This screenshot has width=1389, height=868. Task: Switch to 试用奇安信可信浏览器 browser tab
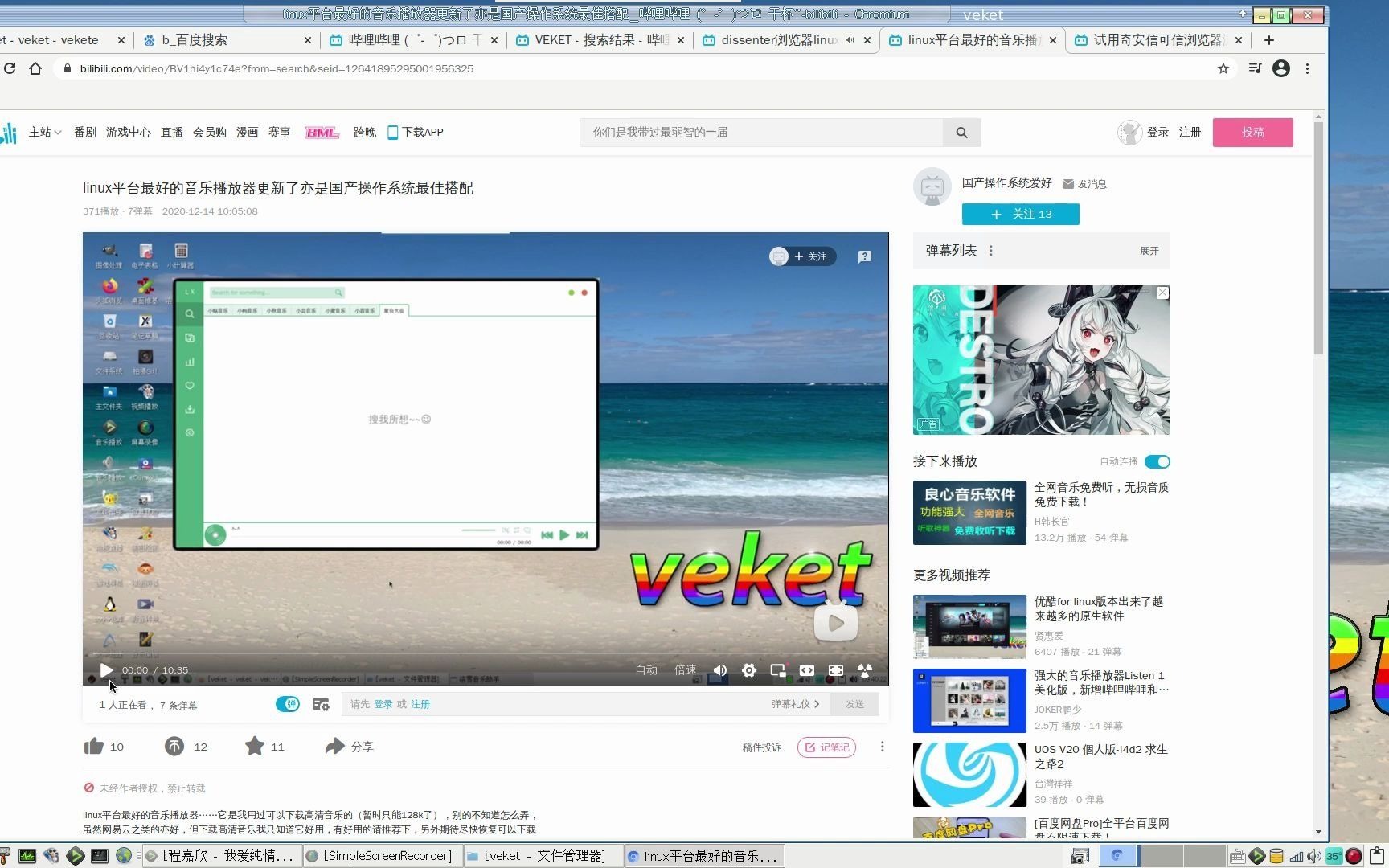pyautogui.click(x=1157, y=40)
